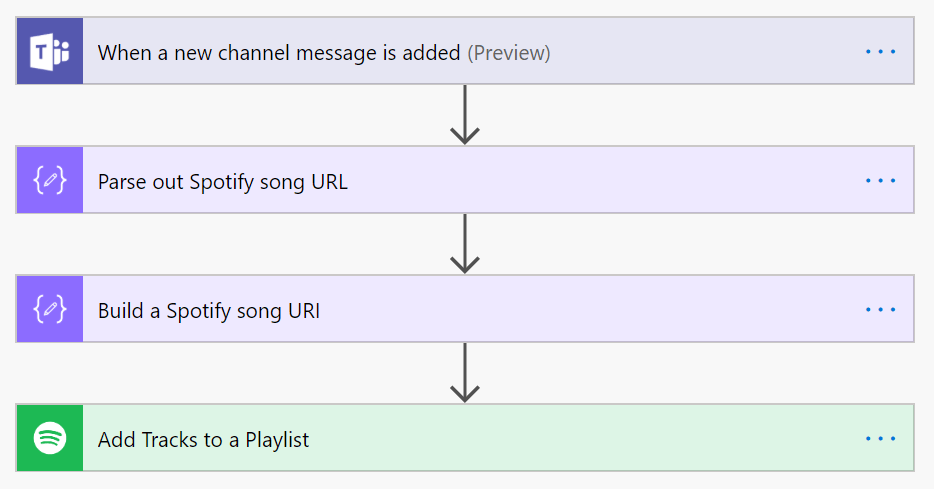934x489 pixels.
Task: Click empty header space of the Teams trigger card
Action: coord(700,51)
